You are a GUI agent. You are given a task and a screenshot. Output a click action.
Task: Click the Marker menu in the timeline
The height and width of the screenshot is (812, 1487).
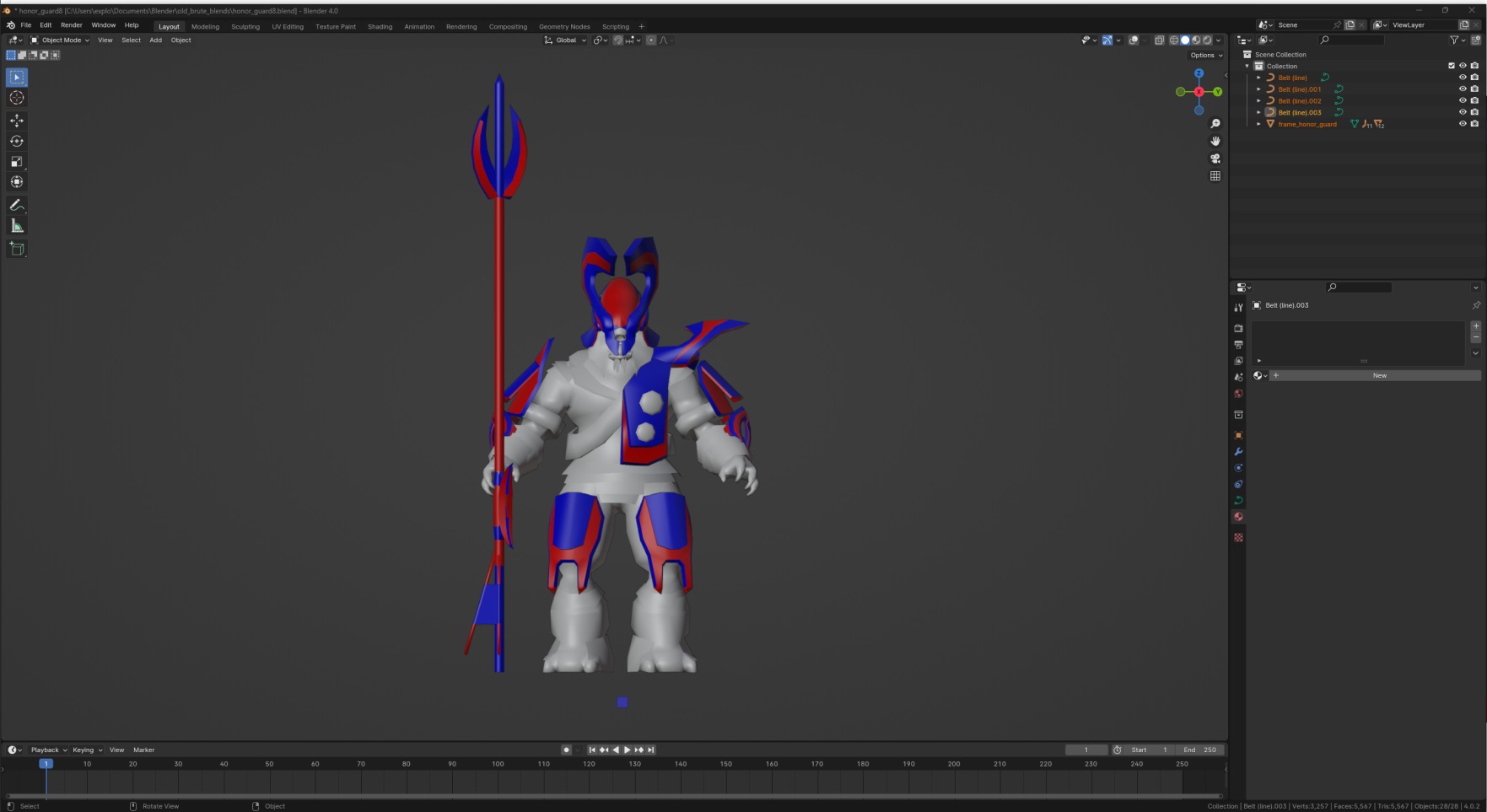[143, 750]
